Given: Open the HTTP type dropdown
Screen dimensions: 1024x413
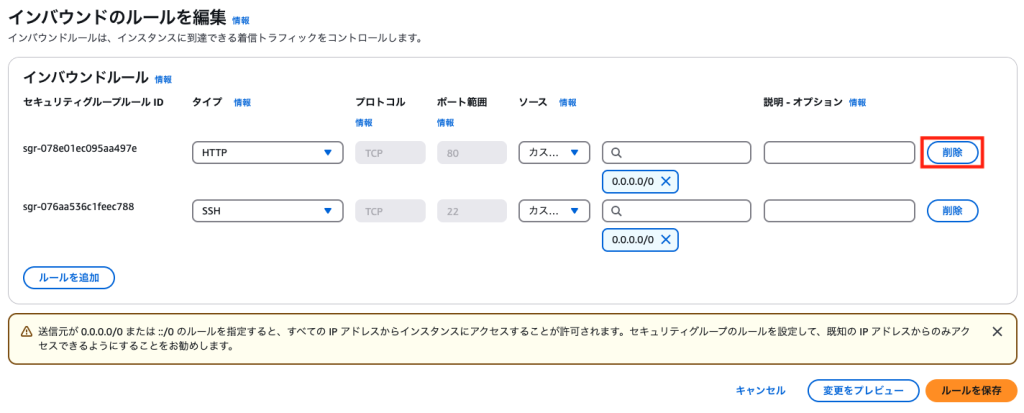Looking at the screenshot, I should coord(268,153).
